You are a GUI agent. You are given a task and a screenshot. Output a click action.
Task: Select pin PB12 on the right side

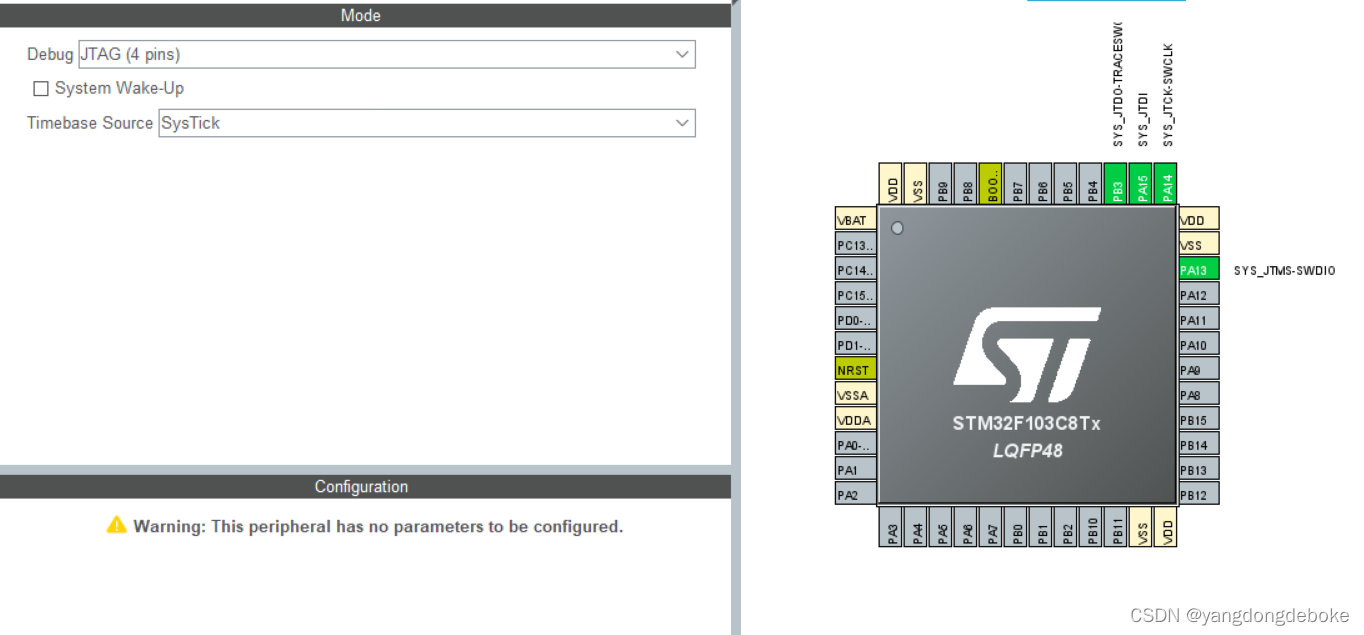click(1196, 494)
